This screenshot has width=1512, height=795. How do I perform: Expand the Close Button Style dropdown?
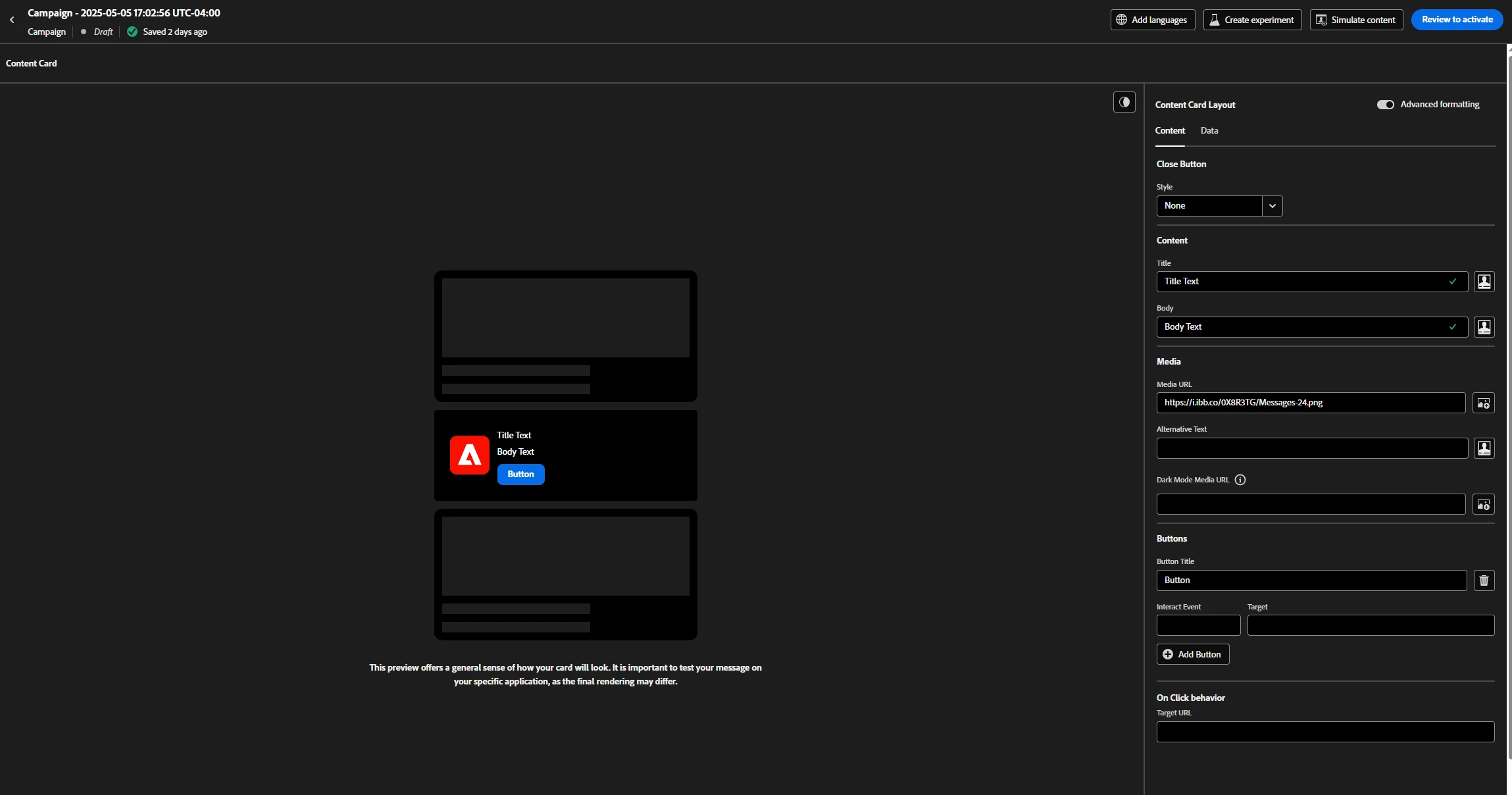[1272, 206]
